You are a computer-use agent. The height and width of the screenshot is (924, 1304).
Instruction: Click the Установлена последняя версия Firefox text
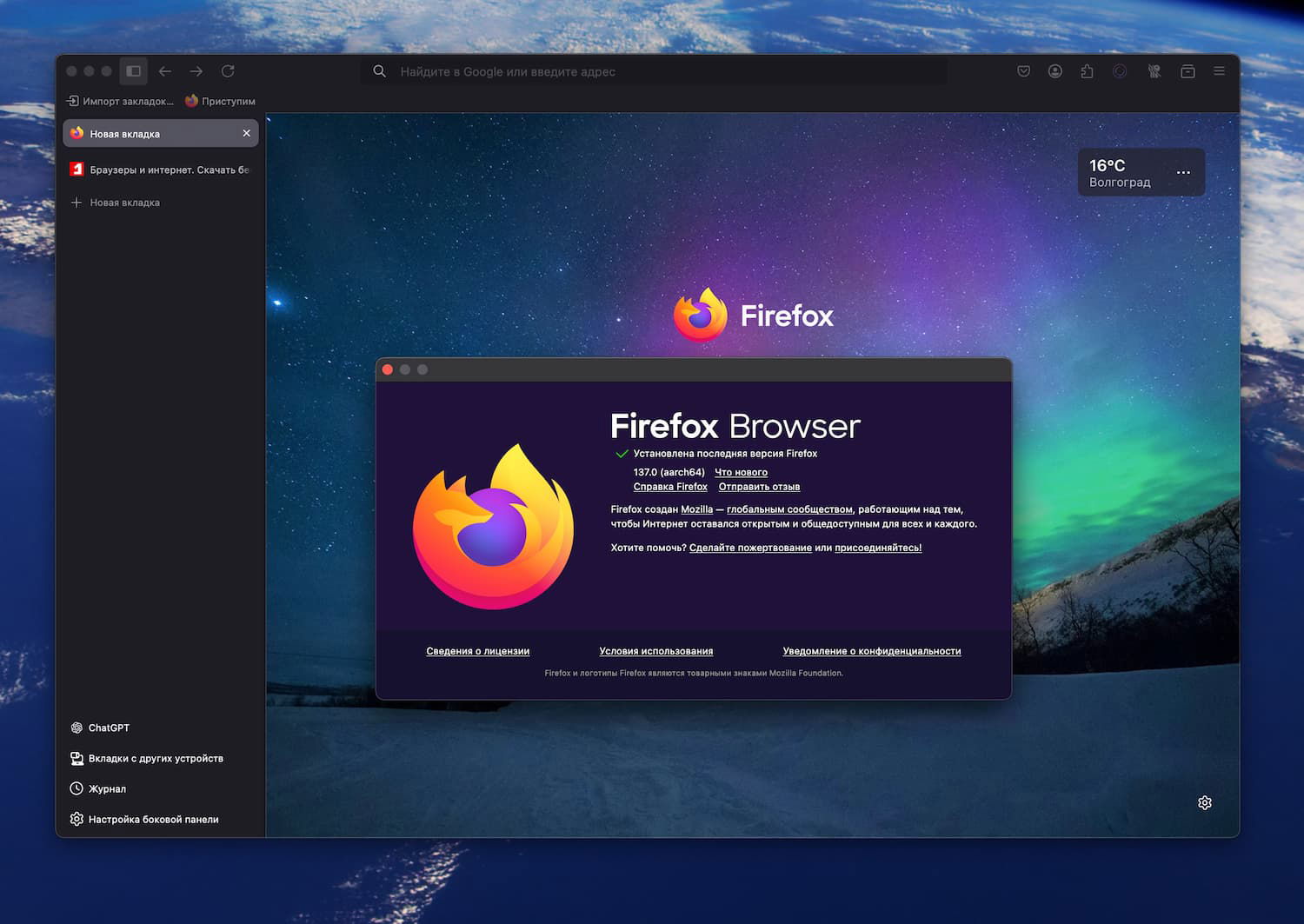pos(725,454)
